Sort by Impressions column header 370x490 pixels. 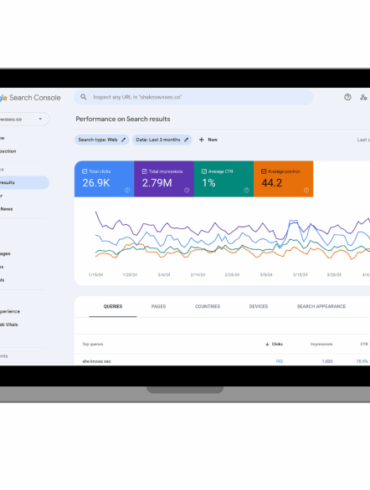tap(321, 344)
